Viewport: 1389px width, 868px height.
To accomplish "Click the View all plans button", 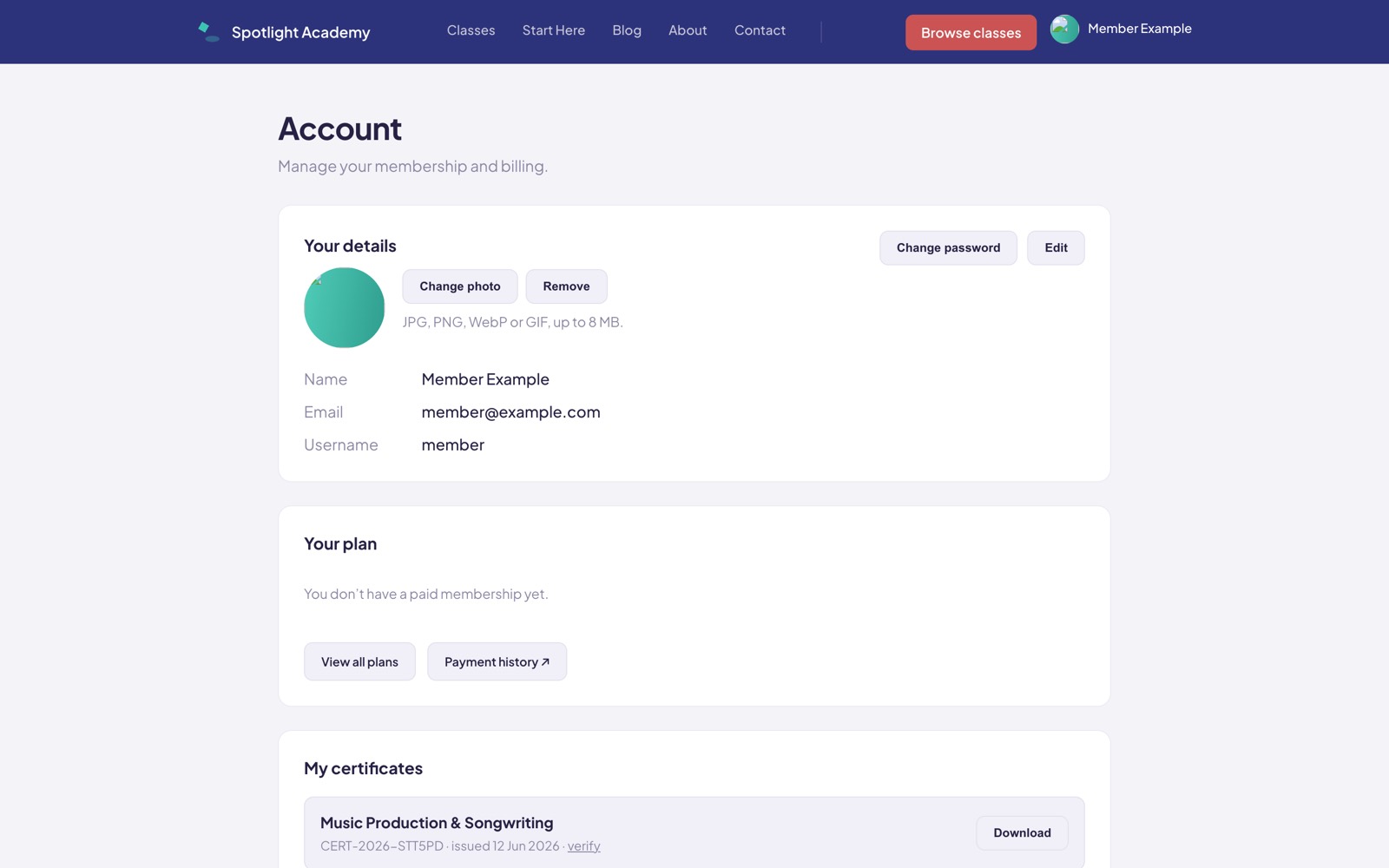I will pos(359,661).
